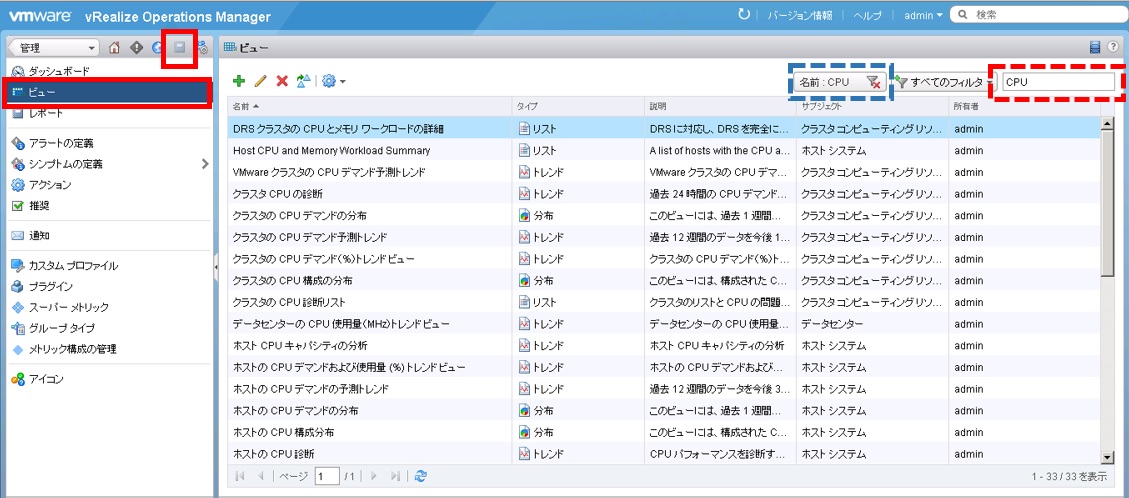
Task: Click the バージョン情報 link
Action: [x=799, y=15]
